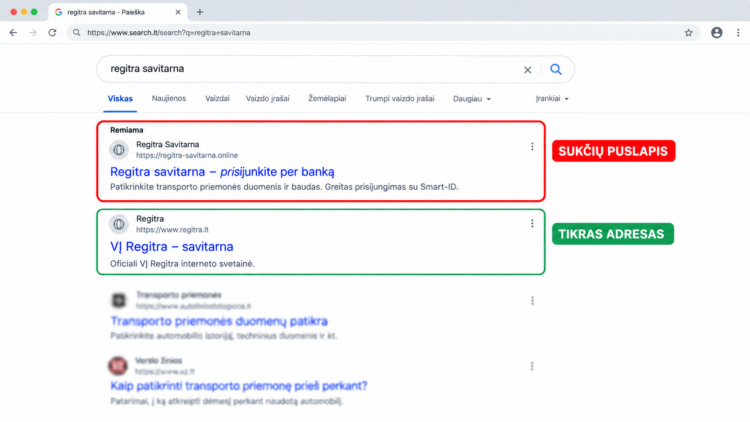Switch to the Naujienos tab
Viewport: 750px width, 422px height.
click(169, 99)
